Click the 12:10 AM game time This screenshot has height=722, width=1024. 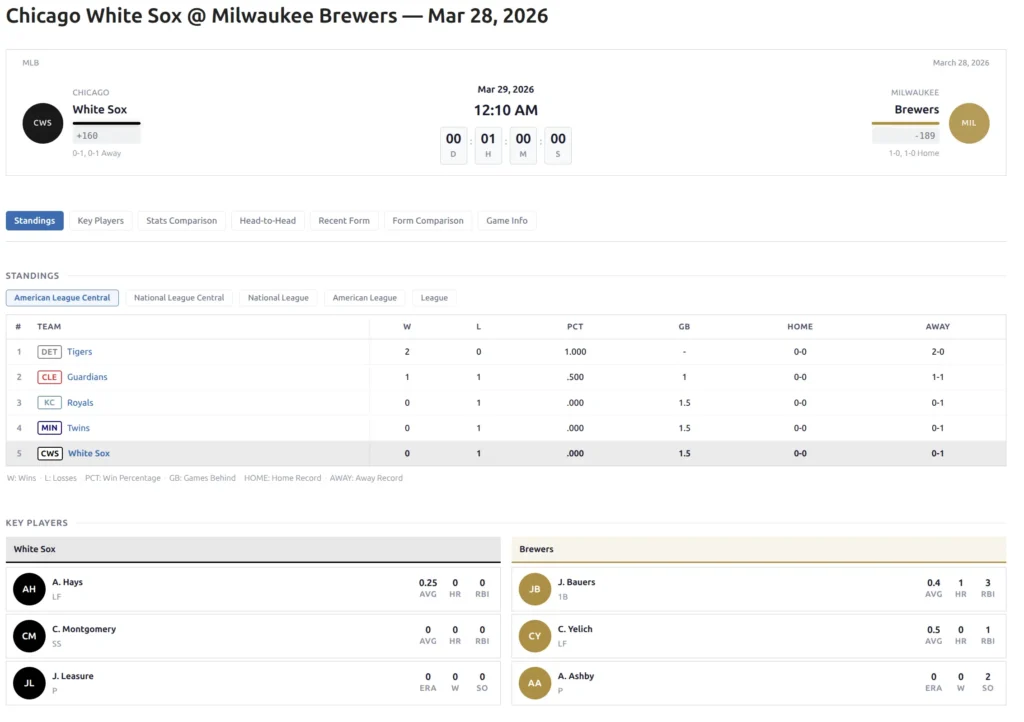coord(505,110)
